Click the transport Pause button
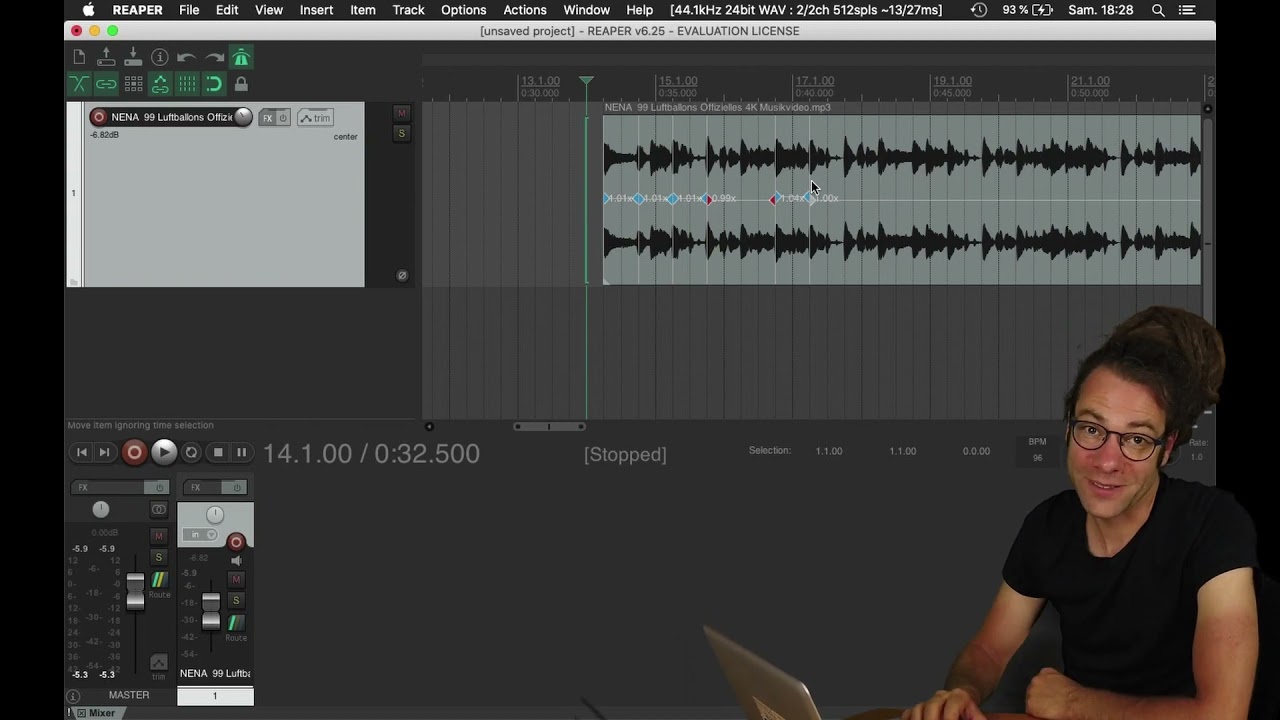1280x720 pixels. [241, 453]
